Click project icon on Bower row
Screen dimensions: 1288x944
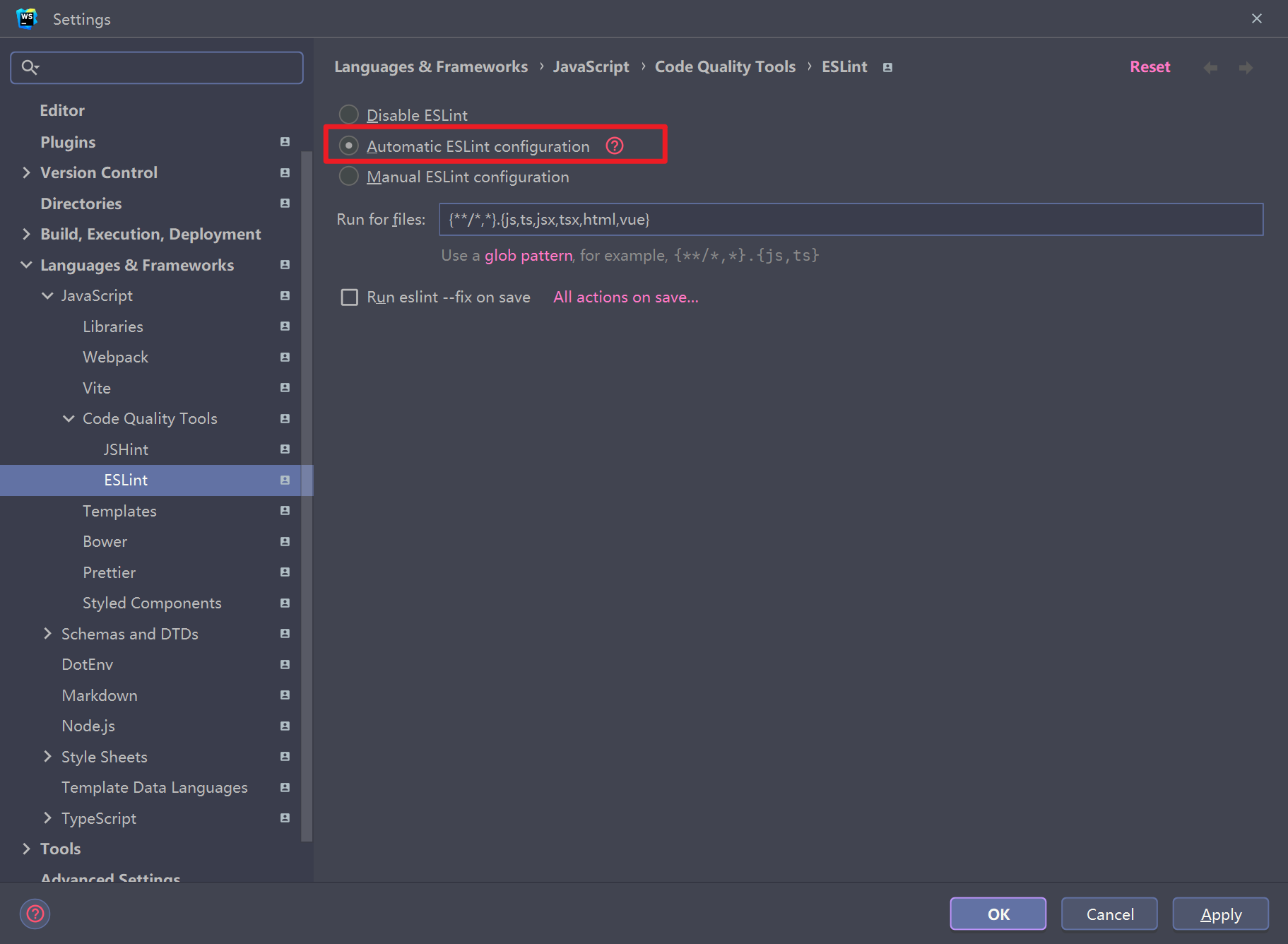tap(285, 541)
